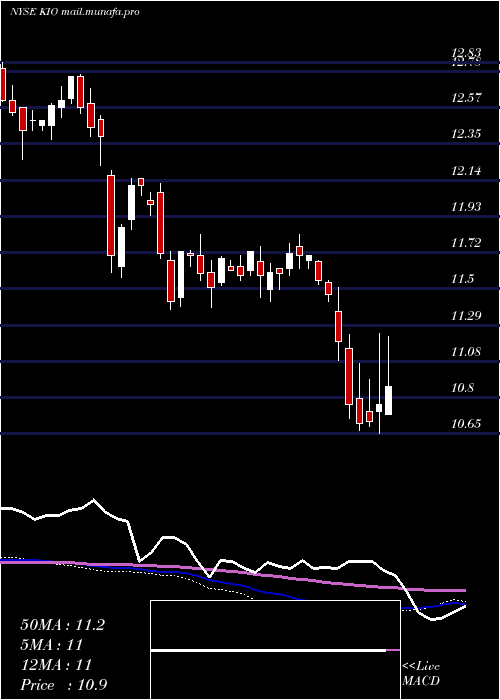Click the MACD histogram box
The width and height of the screenshot is (500, 700).
pyautogui.click(x=275, y=650)
